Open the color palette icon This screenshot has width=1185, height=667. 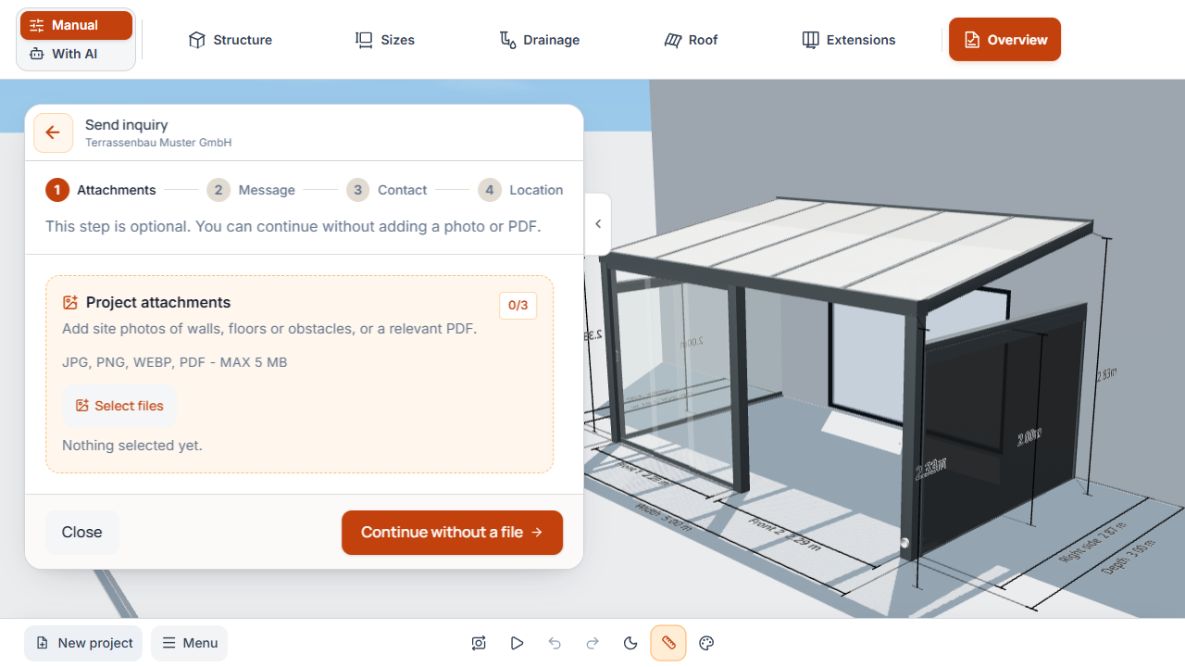coord(707,644)
